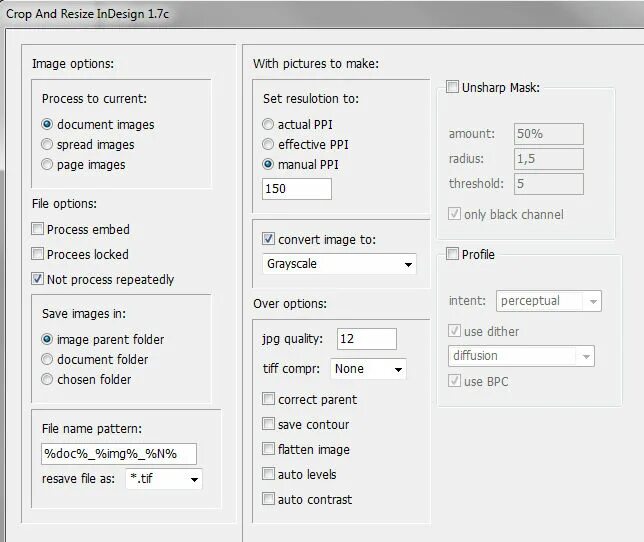Open the resave file as dropdown
The width and height of the screenshot is (644, 542).
tap(164, 479)
